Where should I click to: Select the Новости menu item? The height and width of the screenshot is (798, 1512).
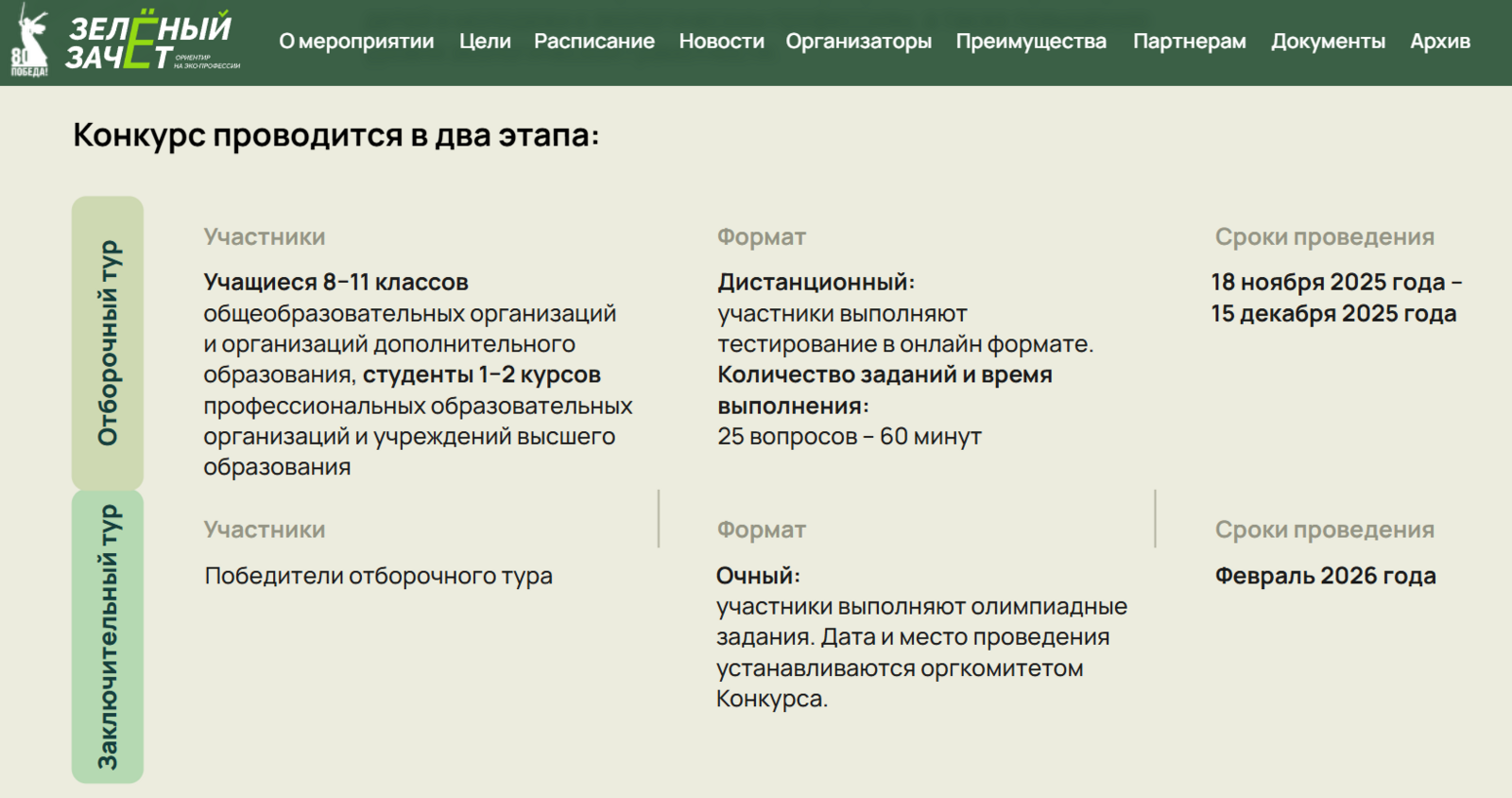click(722, 42)
